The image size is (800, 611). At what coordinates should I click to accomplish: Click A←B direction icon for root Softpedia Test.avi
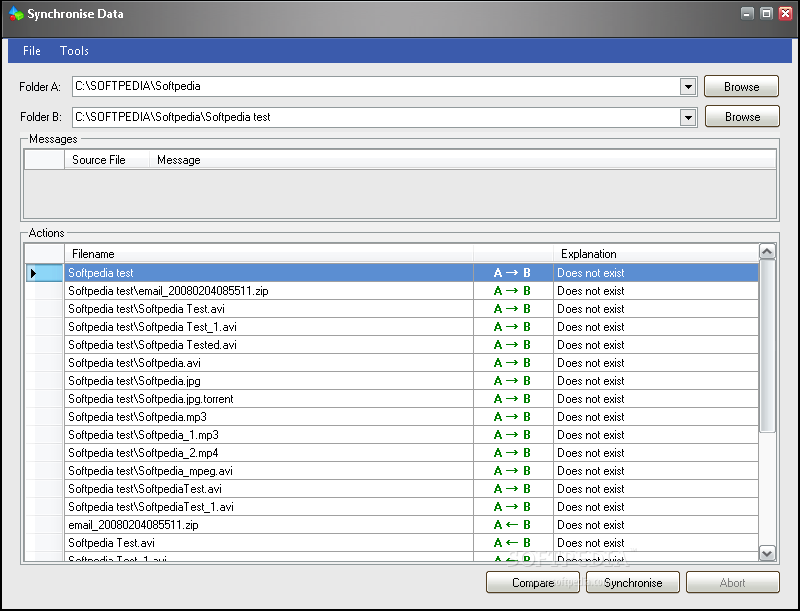tap(512, 543)
